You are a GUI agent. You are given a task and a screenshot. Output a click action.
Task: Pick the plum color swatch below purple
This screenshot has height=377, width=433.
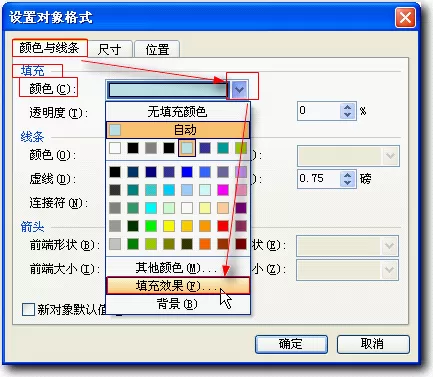pyautogui.click(x=241, y=226)
